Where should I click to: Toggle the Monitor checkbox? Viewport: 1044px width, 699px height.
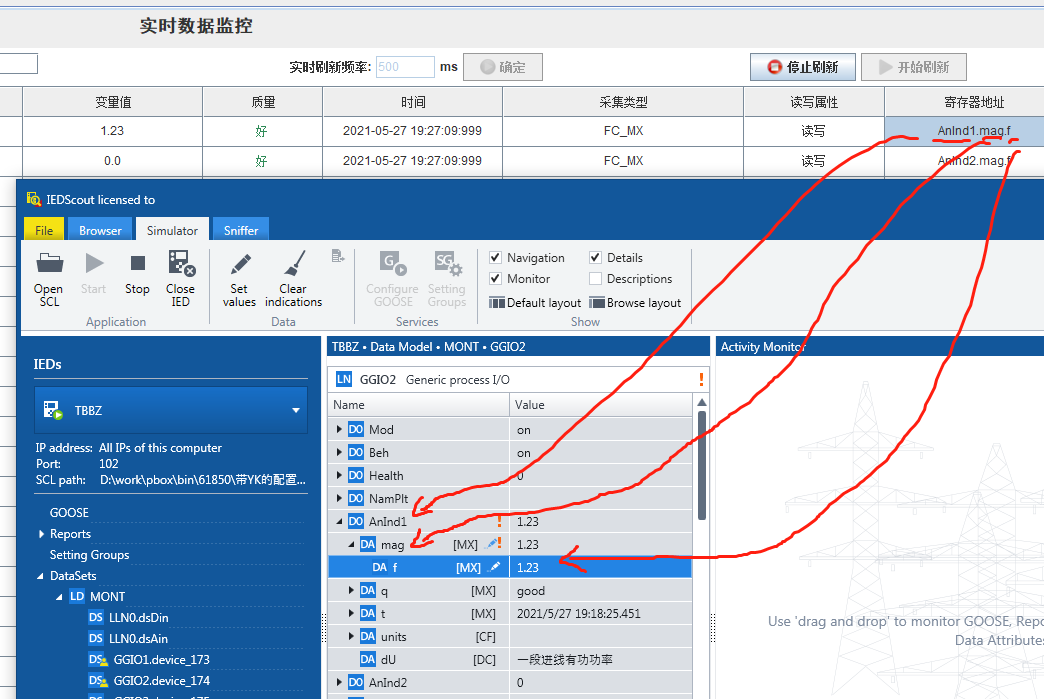click(x=496, y=279)
